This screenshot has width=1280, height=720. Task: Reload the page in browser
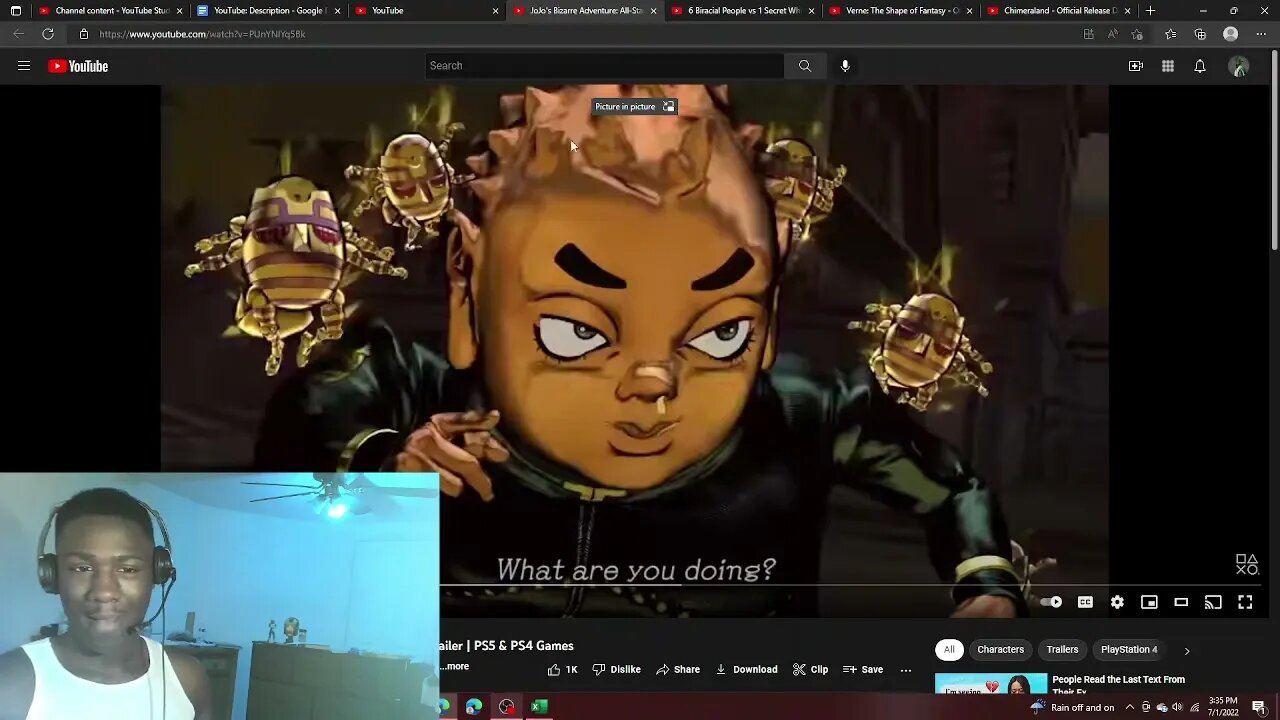pos(48,34)
